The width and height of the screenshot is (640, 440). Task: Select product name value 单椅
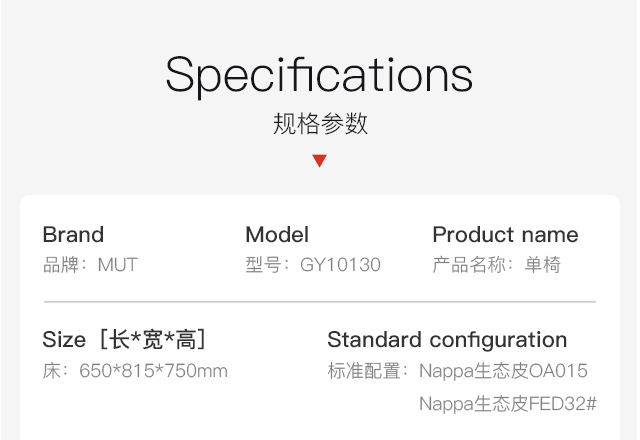coord(543,265)
